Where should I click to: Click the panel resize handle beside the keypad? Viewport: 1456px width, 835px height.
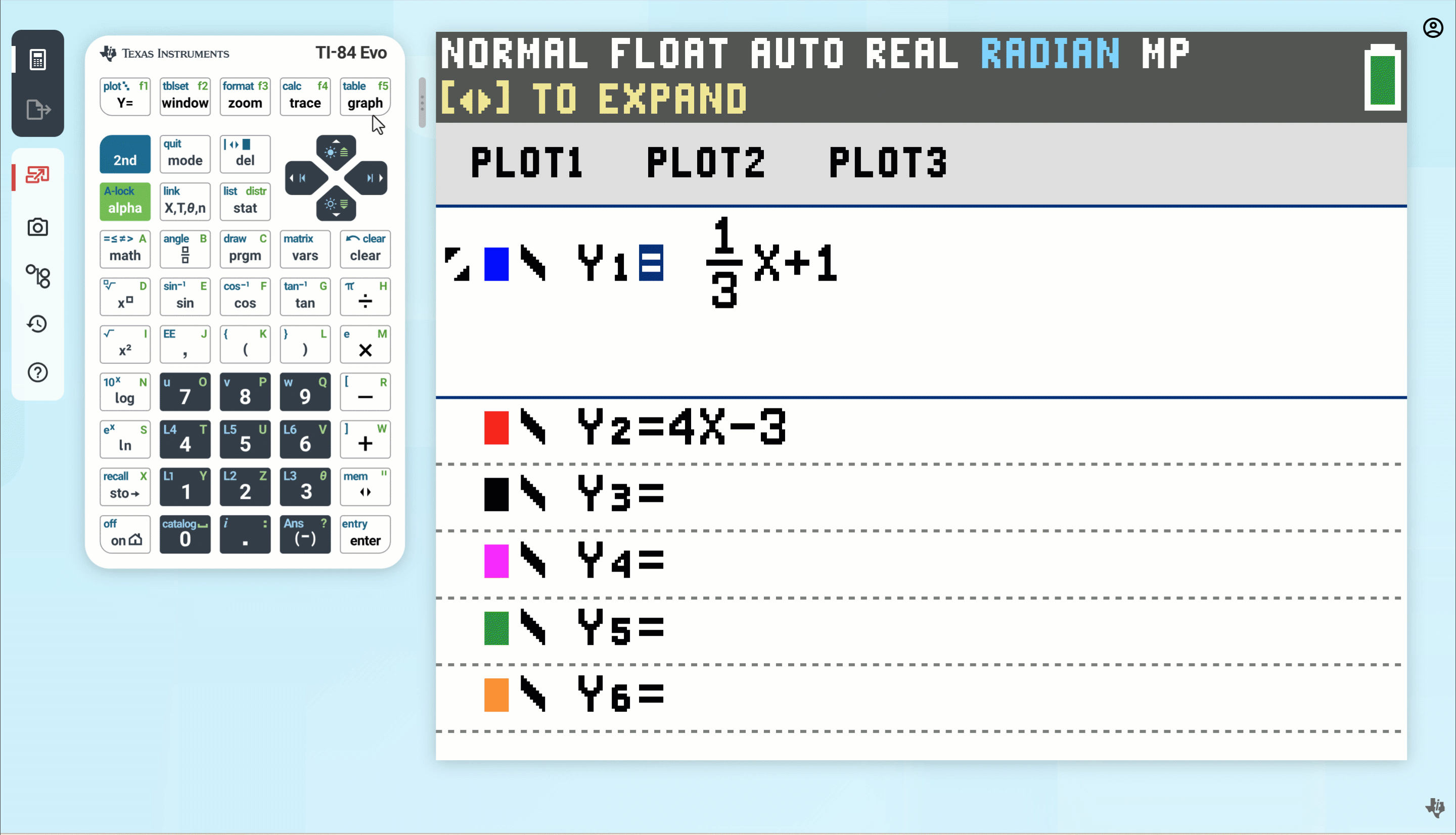click(422, 103)
